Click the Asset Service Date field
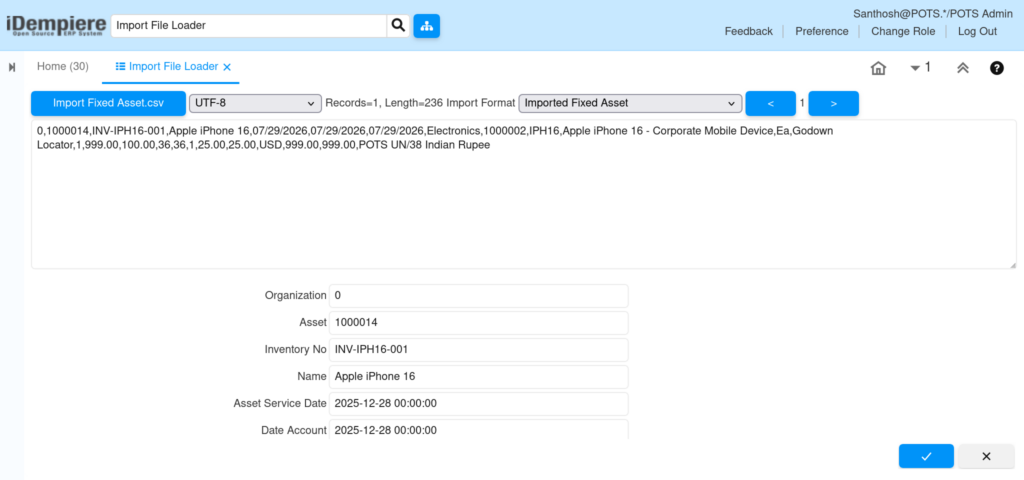This screenshot has width=1024, height=480. 479,404
